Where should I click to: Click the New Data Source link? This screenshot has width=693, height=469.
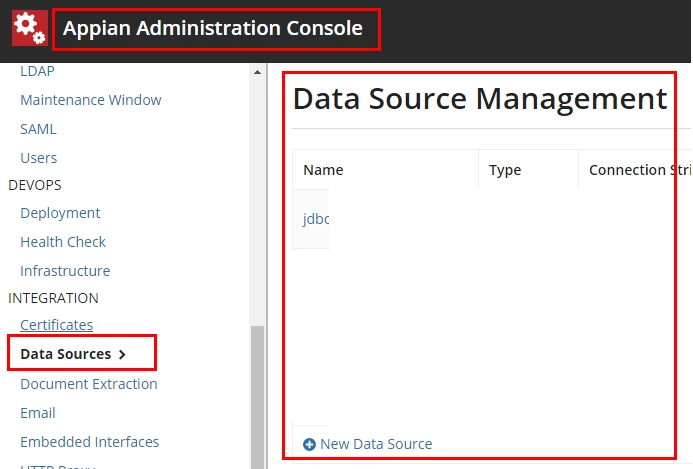tap(376, 444)
